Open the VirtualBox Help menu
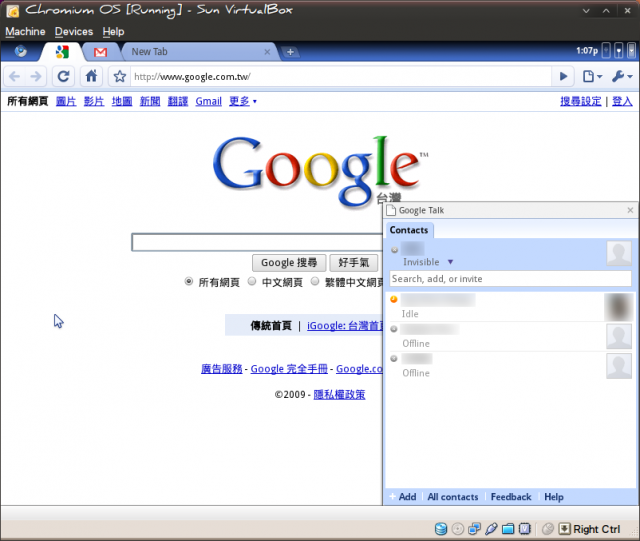This screenshot has width=640, height=541. (113, 31)
